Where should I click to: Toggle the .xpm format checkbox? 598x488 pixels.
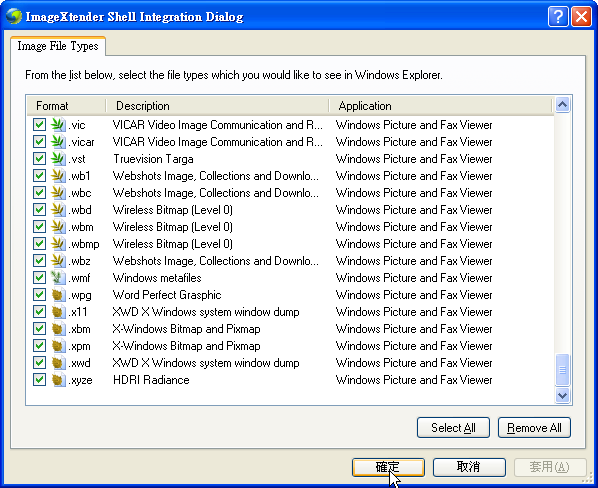point(39,346)
